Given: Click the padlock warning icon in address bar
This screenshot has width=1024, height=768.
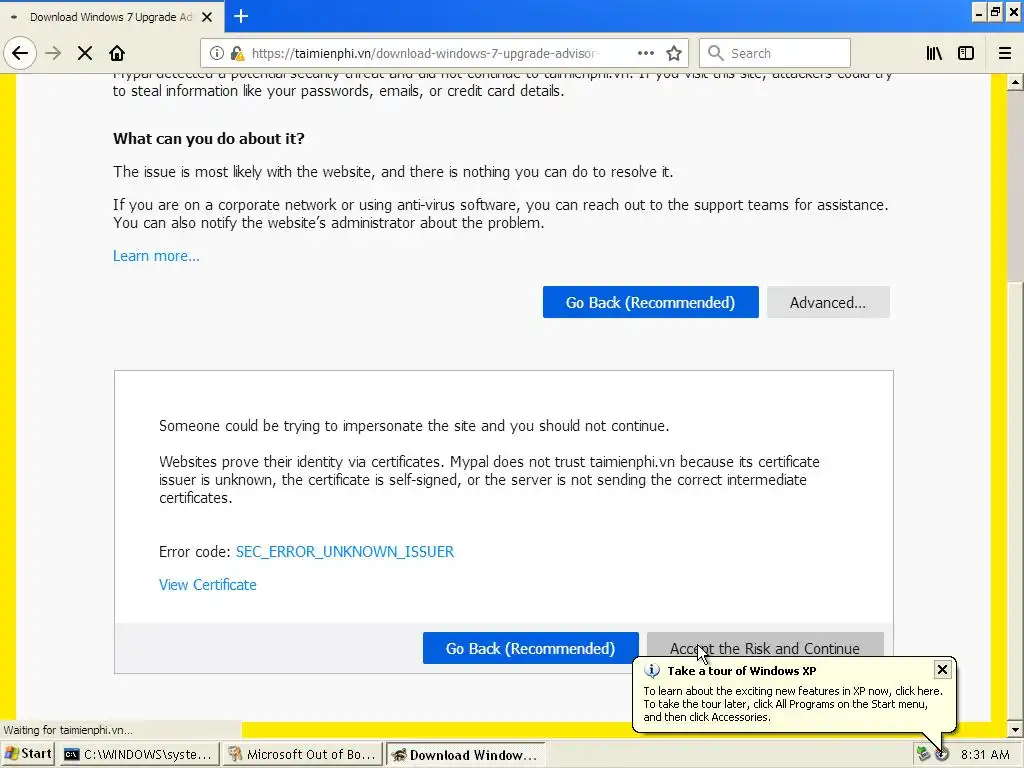Looking at the screenshot, I should 238,53.
